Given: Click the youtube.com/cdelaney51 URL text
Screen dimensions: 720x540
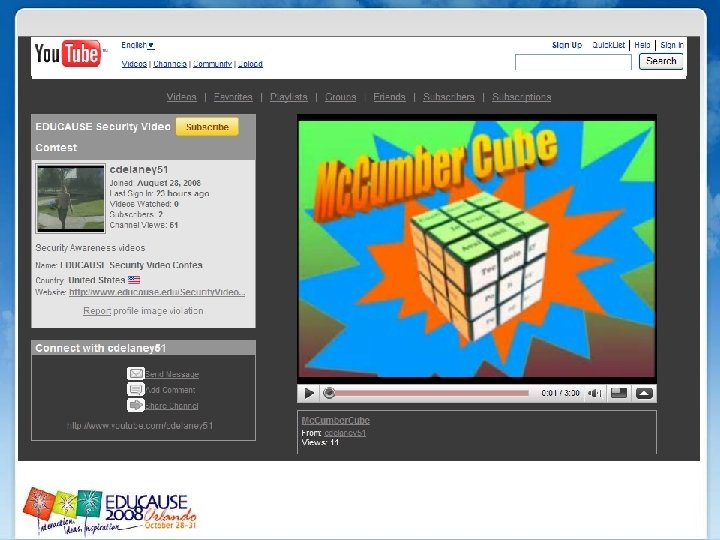Looking at the screenshot, I should (140, 426).
